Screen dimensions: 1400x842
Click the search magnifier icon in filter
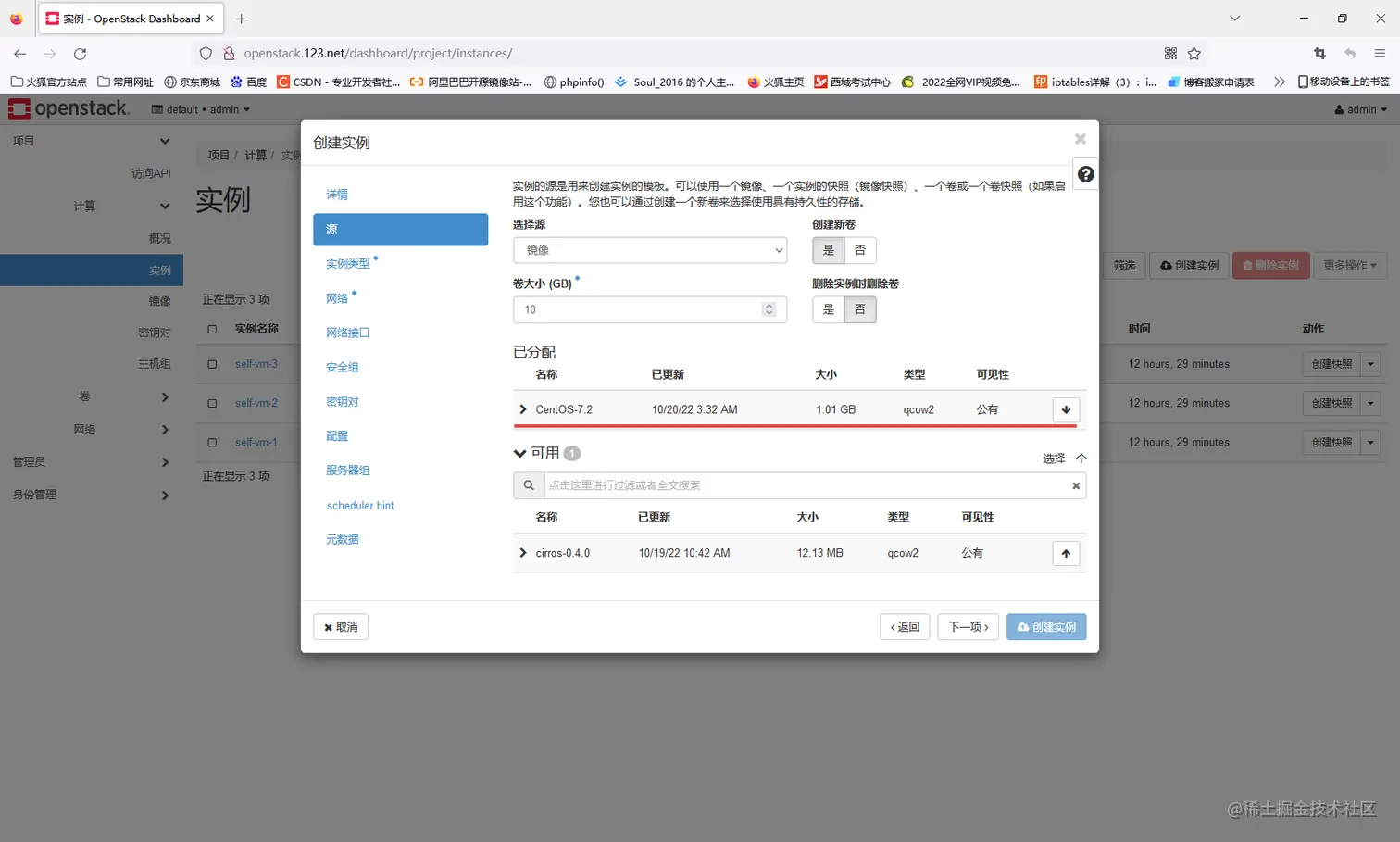(529, 485)
